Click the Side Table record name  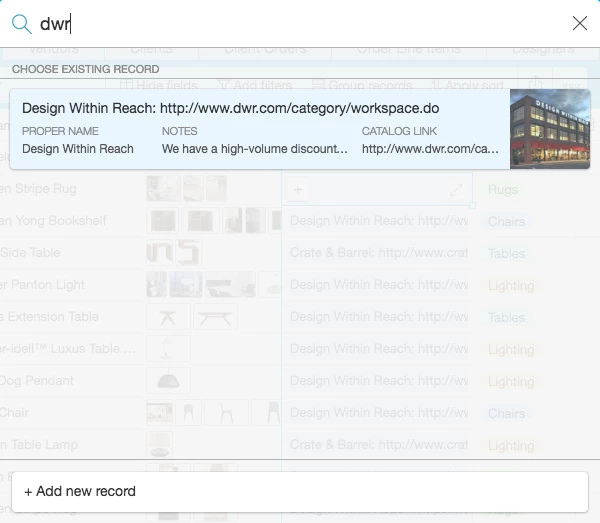pyautogui.click(x=30, y=253)
